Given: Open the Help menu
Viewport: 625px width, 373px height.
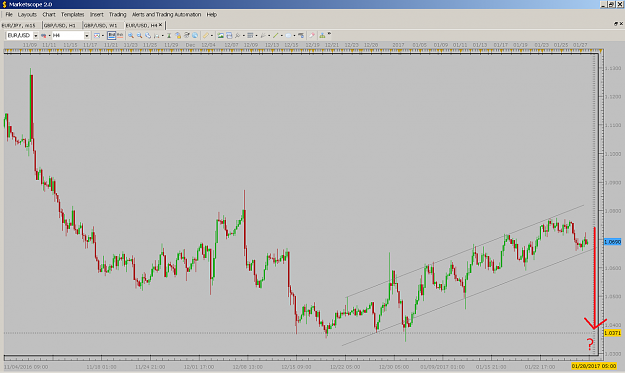Looking at the screenshot, I should coord(211,14).
